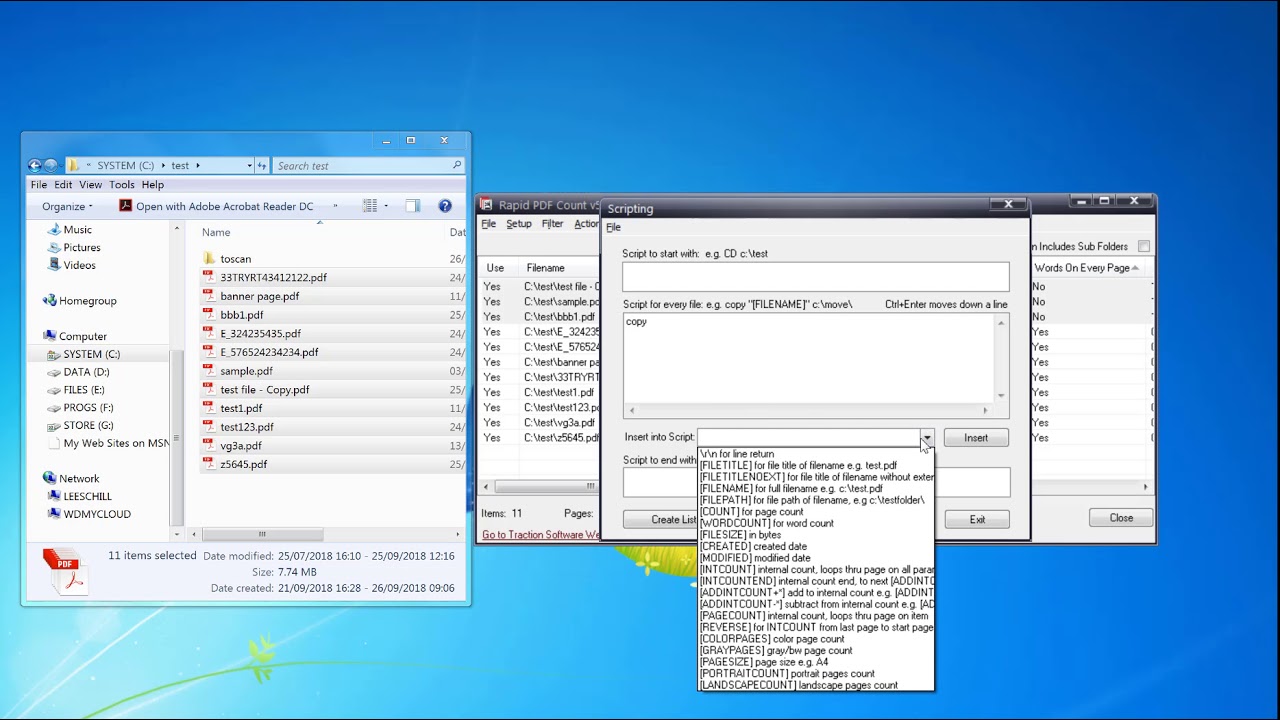
Task: Click the Script to start with input field
Action: point(816,277)
